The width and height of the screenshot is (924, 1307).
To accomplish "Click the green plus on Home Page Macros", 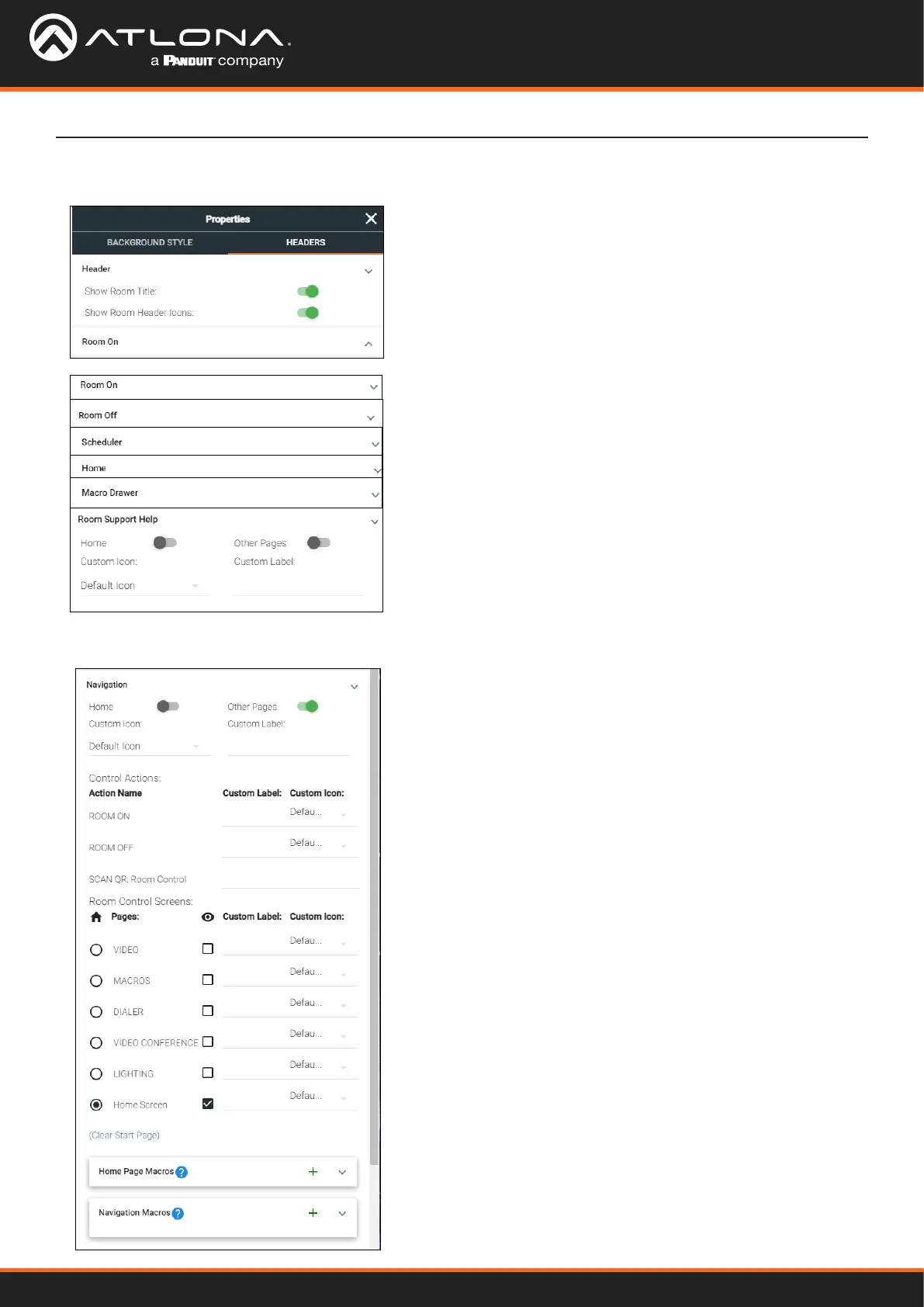I will pos(313,1172).
